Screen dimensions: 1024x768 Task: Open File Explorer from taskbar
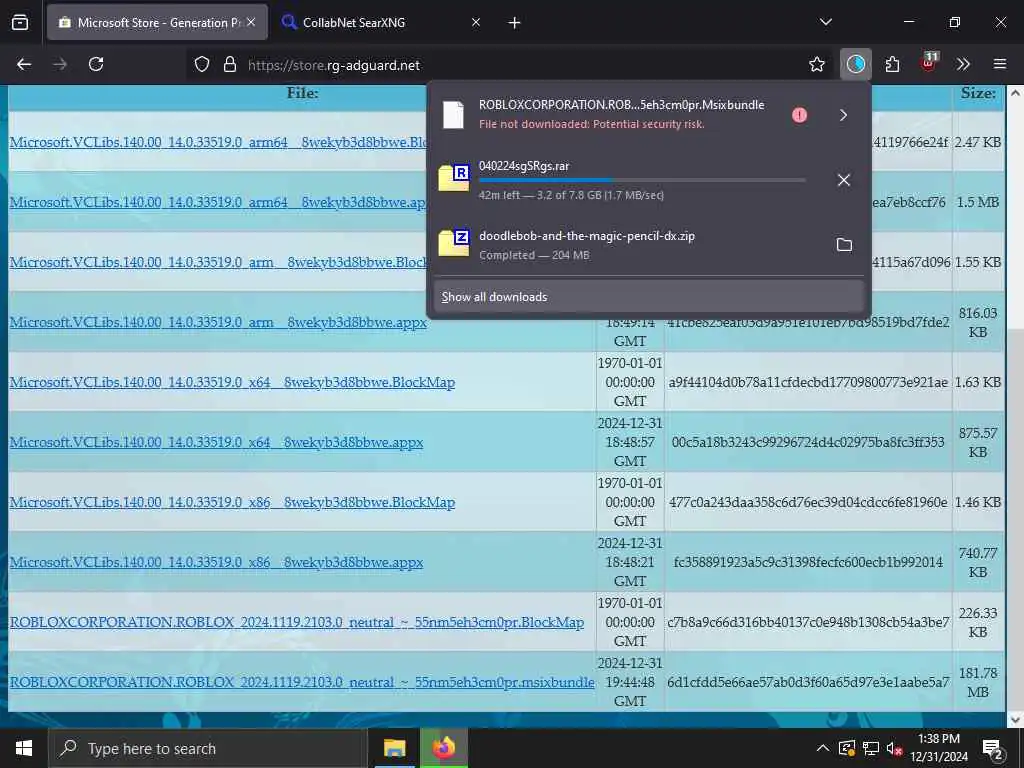pos(394,748)
